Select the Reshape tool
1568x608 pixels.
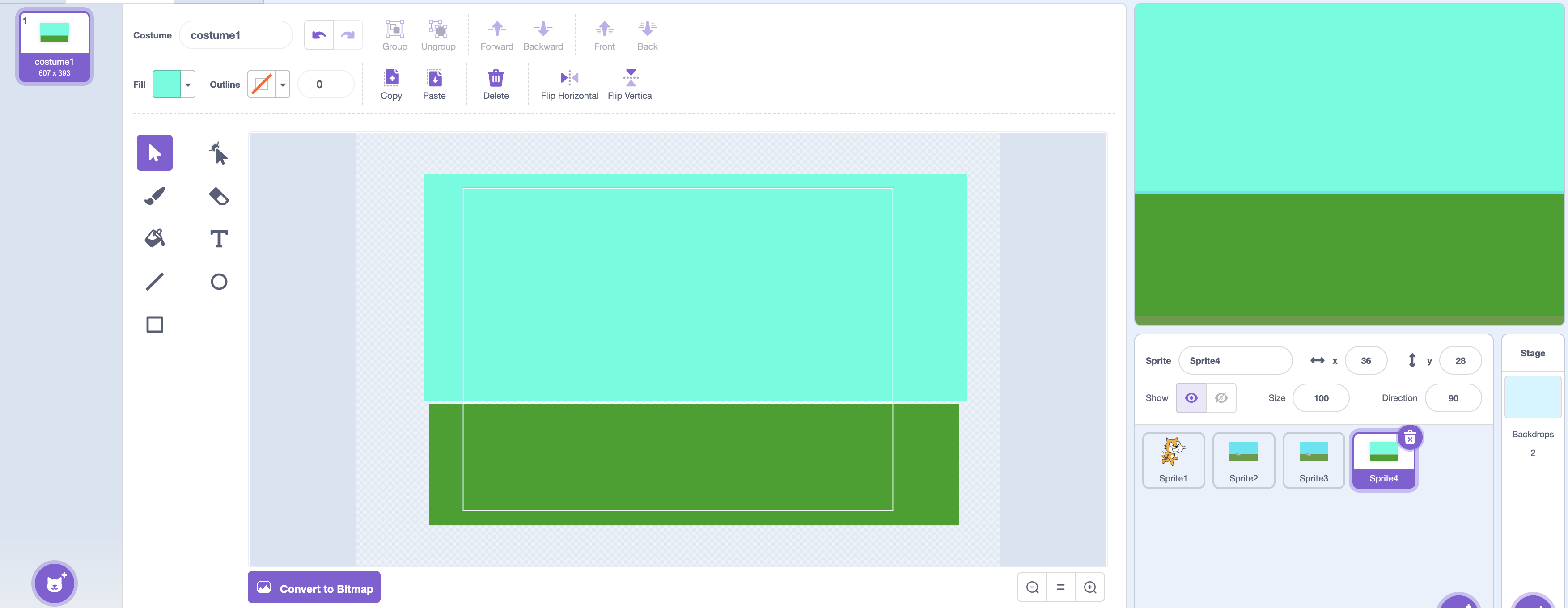(219, 153)
